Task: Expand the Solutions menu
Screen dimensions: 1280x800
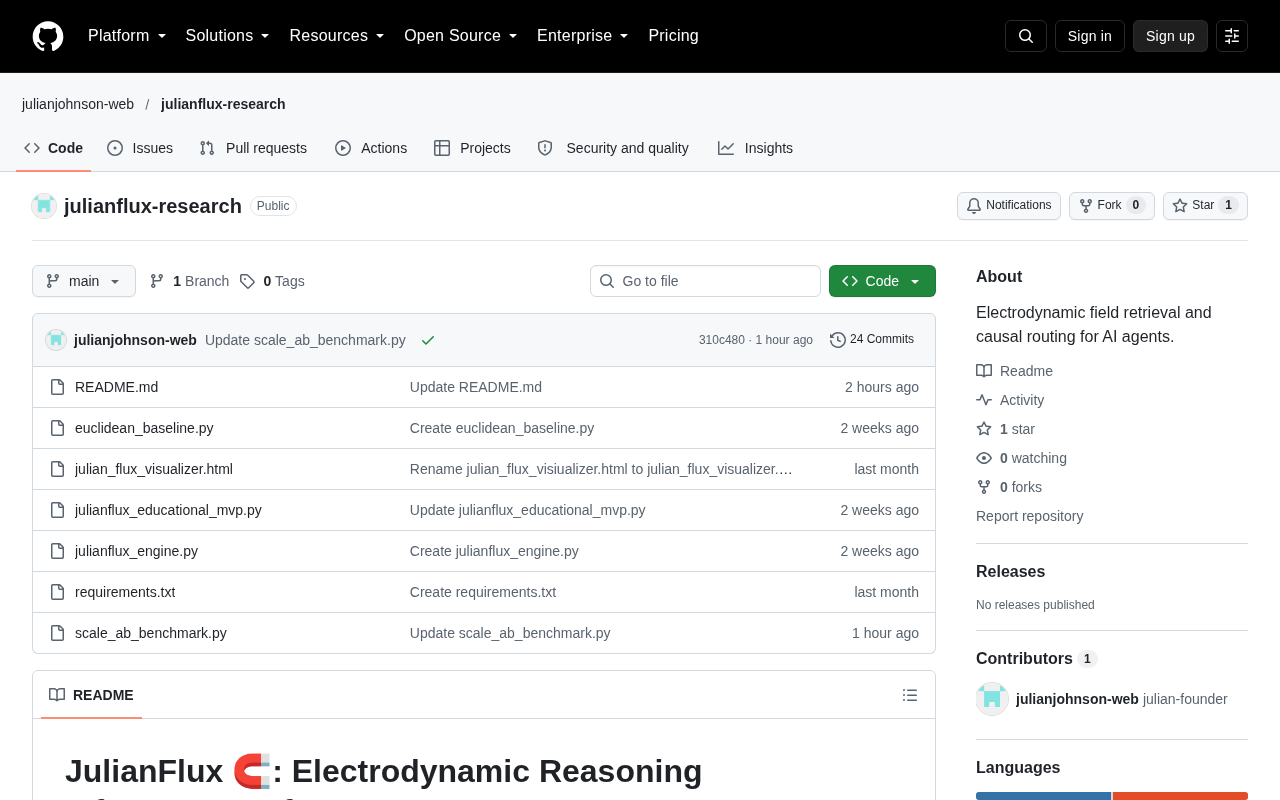Action: [x=227, y=36]
